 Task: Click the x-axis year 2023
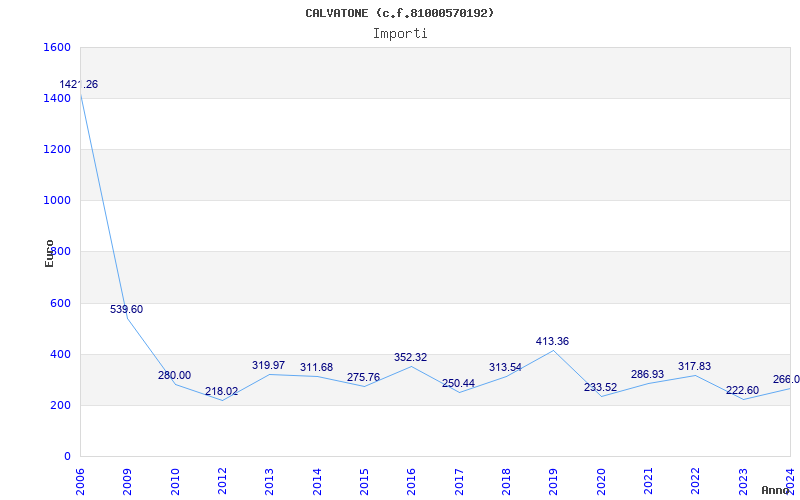[742, 482]
